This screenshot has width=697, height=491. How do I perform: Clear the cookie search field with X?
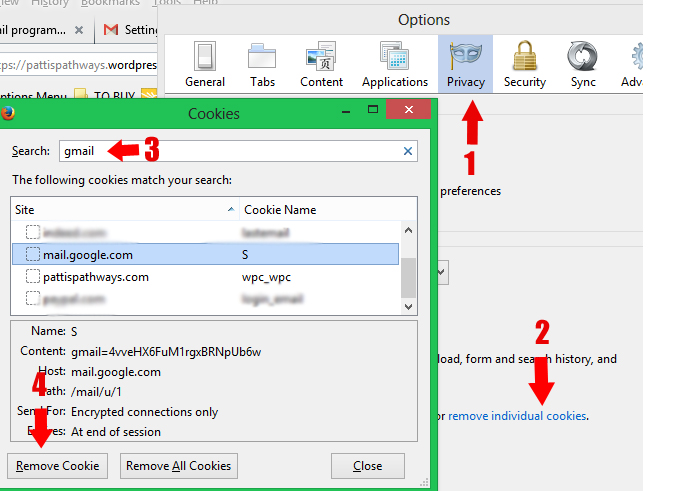pos(408,152)
